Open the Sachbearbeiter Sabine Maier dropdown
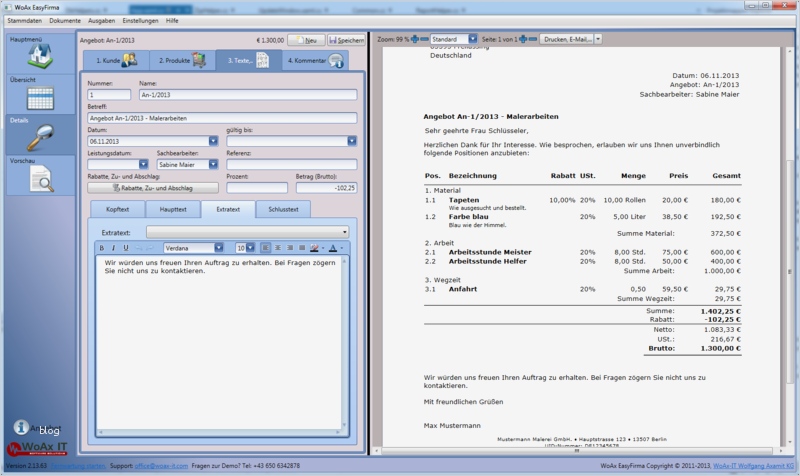 pos(214,163)
